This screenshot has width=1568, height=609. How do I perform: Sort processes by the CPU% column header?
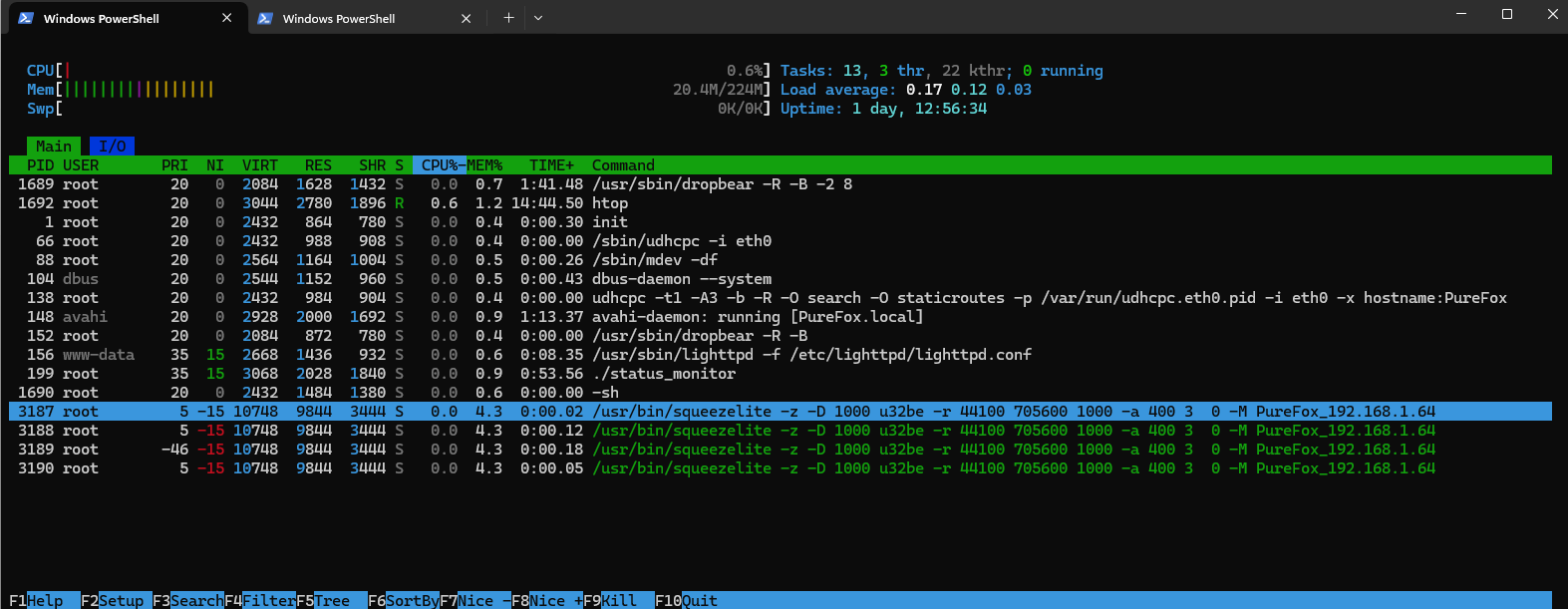pos(439,165)
